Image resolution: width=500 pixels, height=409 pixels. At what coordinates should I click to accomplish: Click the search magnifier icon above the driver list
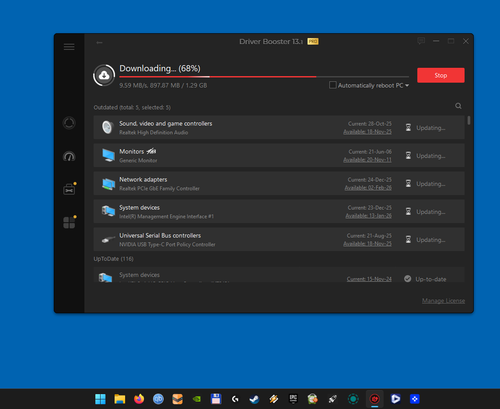point(458,106)
